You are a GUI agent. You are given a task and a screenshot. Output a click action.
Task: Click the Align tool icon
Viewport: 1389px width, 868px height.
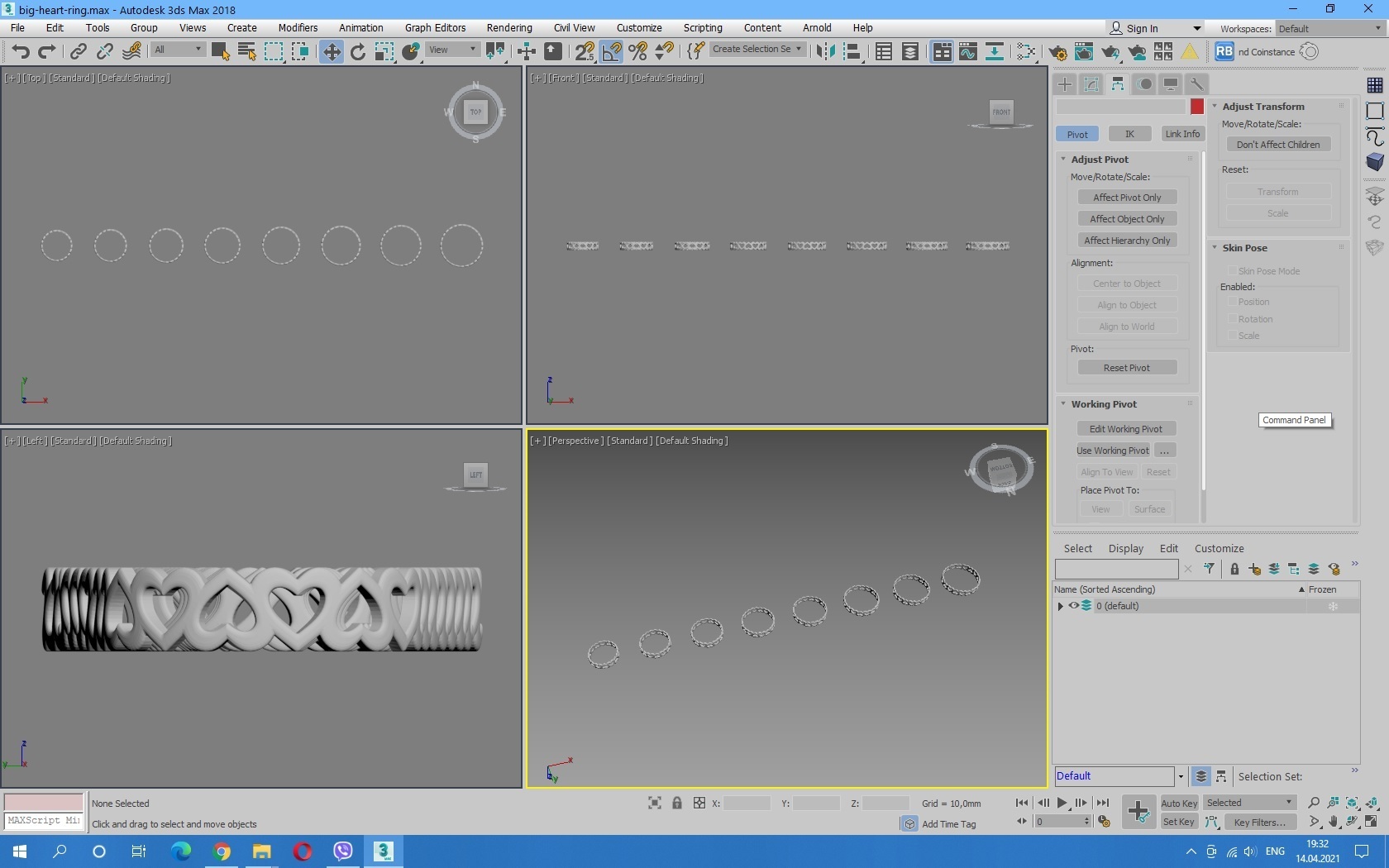tap(851, 52)
